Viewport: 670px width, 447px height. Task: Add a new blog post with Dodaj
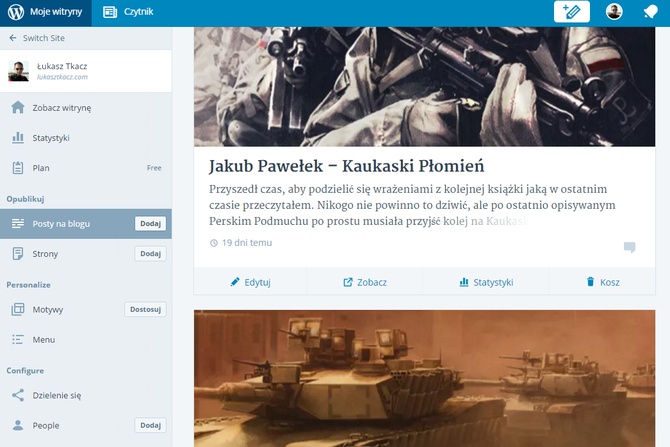pos(150,224)
